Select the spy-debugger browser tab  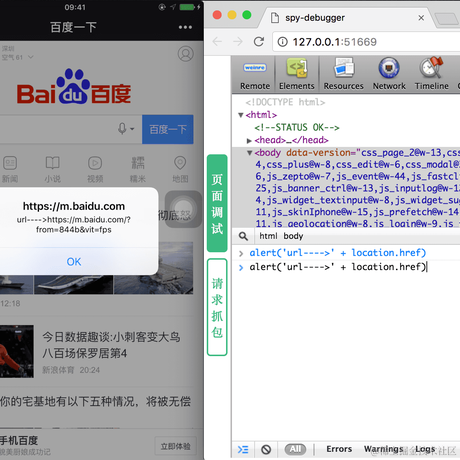347,18
